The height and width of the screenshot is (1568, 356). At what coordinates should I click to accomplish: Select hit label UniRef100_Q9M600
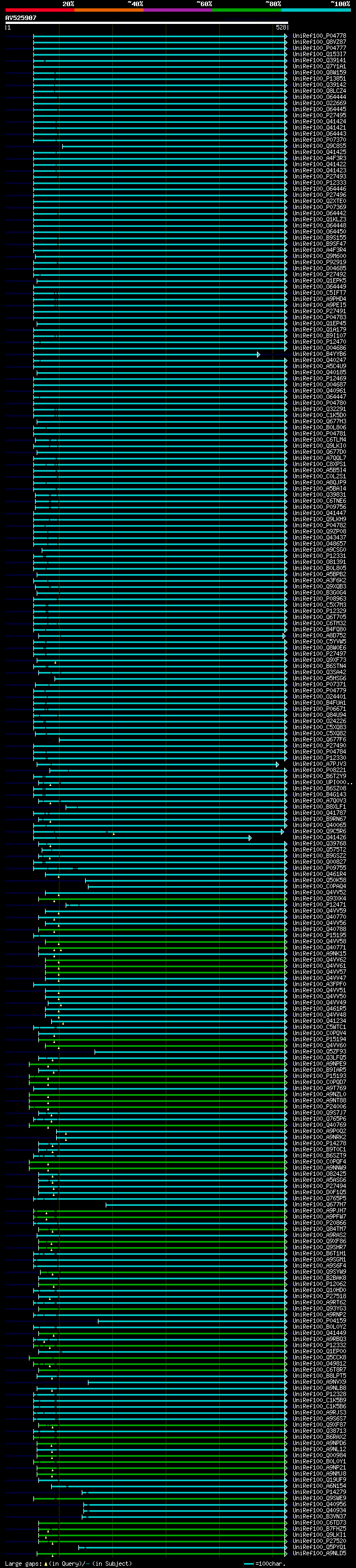tap(319, 256)
